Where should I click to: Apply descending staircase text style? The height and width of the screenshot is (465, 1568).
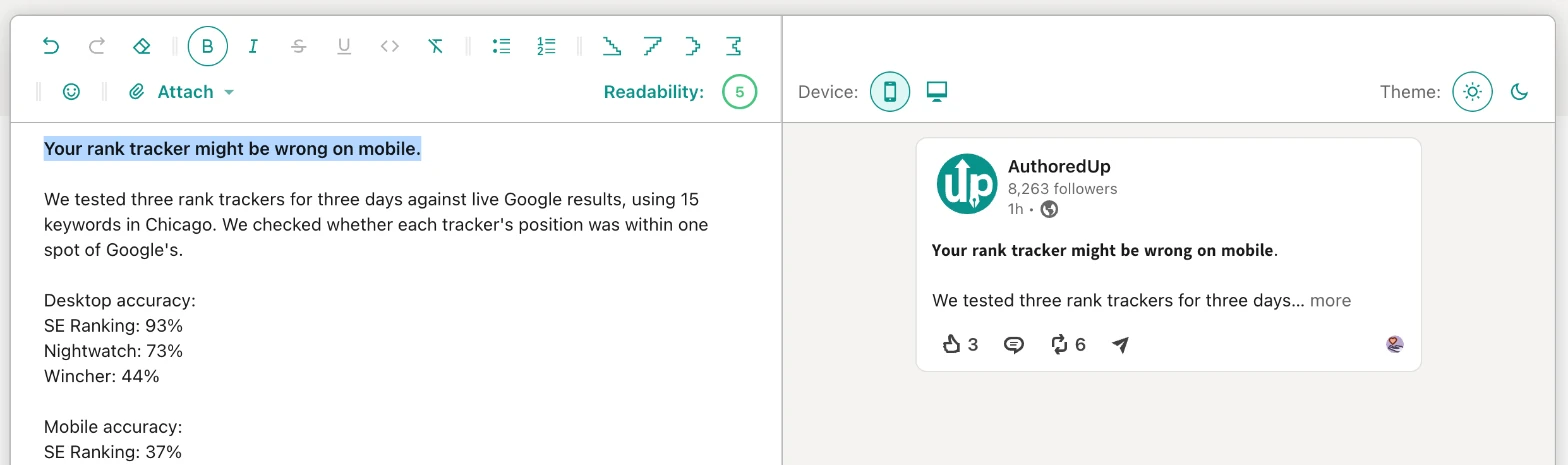(x=612, y=46)
